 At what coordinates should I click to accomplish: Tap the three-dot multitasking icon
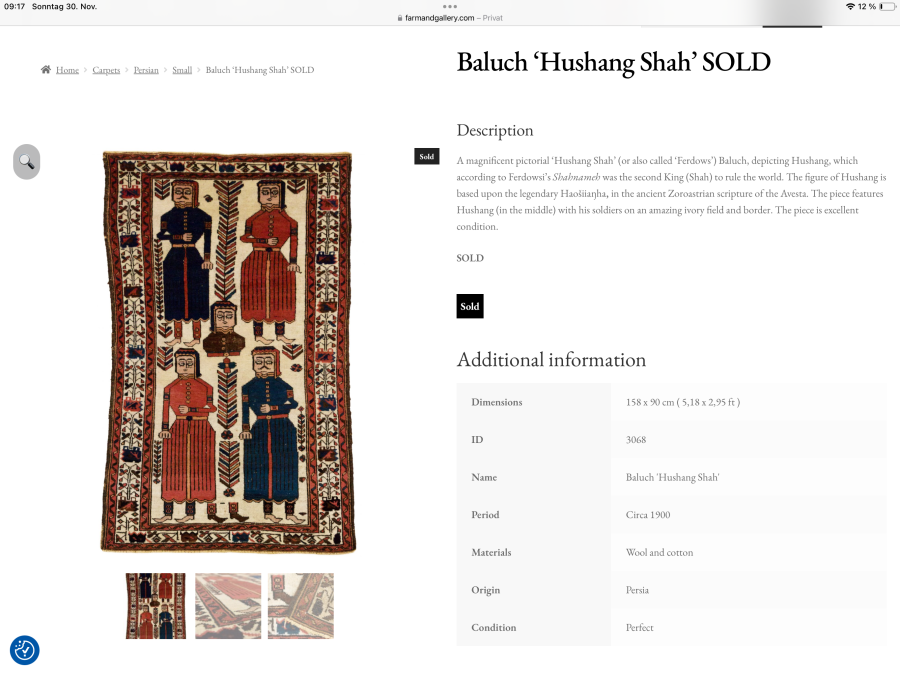[450, 6]
